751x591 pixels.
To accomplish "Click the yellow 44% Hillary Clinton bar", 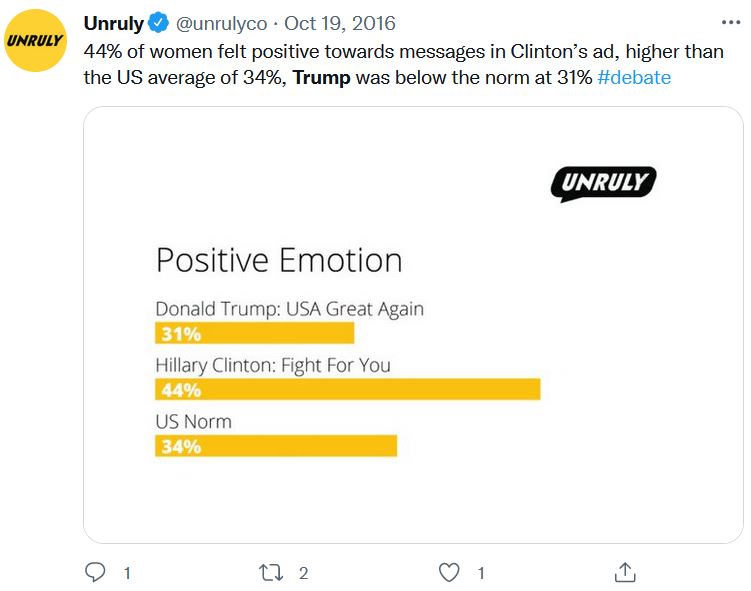I will coord(347,389).
